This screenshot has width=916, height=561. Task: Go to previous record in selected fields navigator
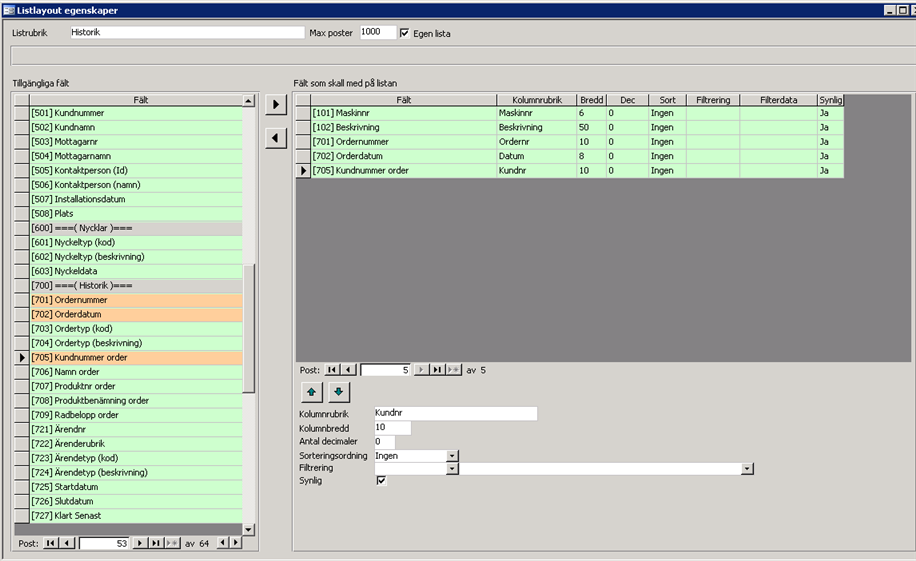tap(348, 370)
